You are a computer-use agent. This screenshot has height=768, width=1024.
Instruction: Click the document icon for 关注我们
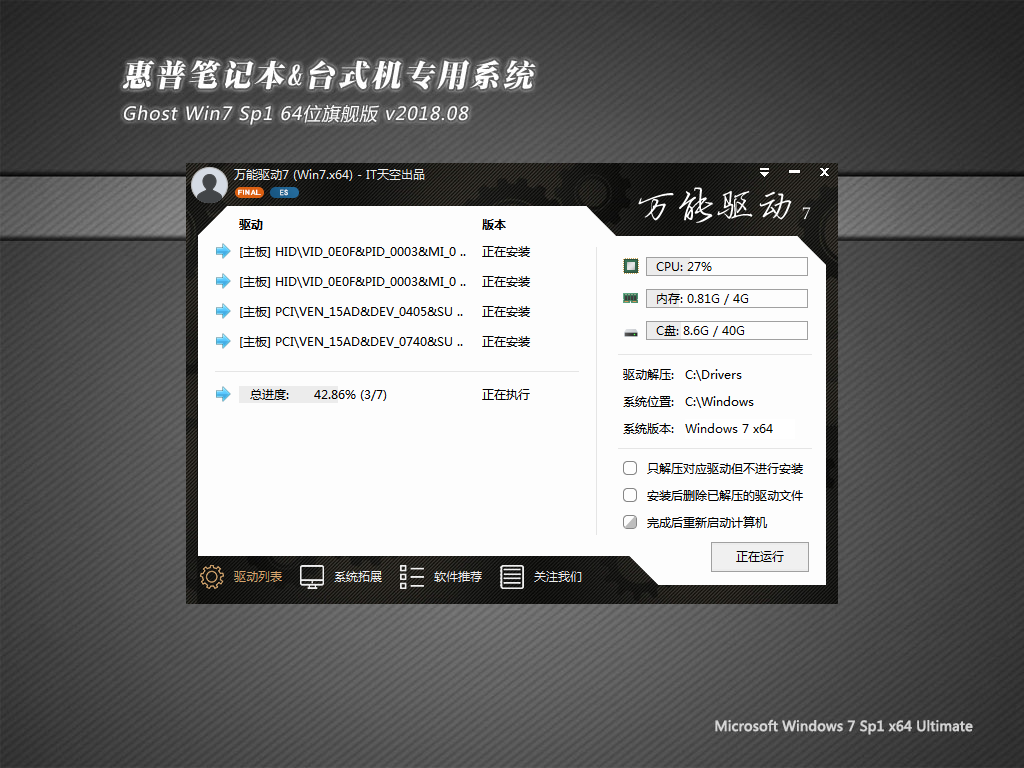pyautogui.click(x=511, y=577)
